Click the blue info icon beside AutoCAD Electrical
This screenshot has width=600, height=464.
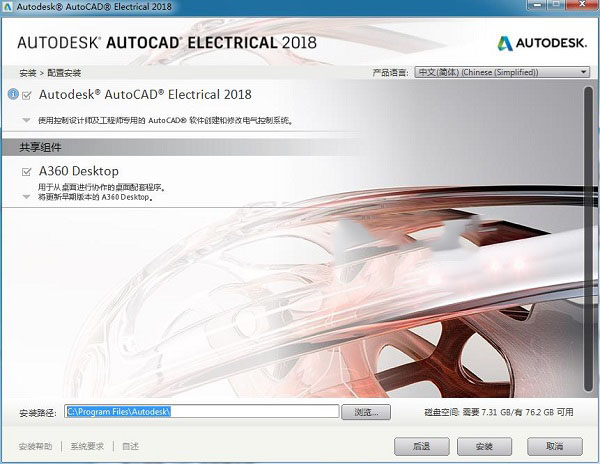[14, 95]
